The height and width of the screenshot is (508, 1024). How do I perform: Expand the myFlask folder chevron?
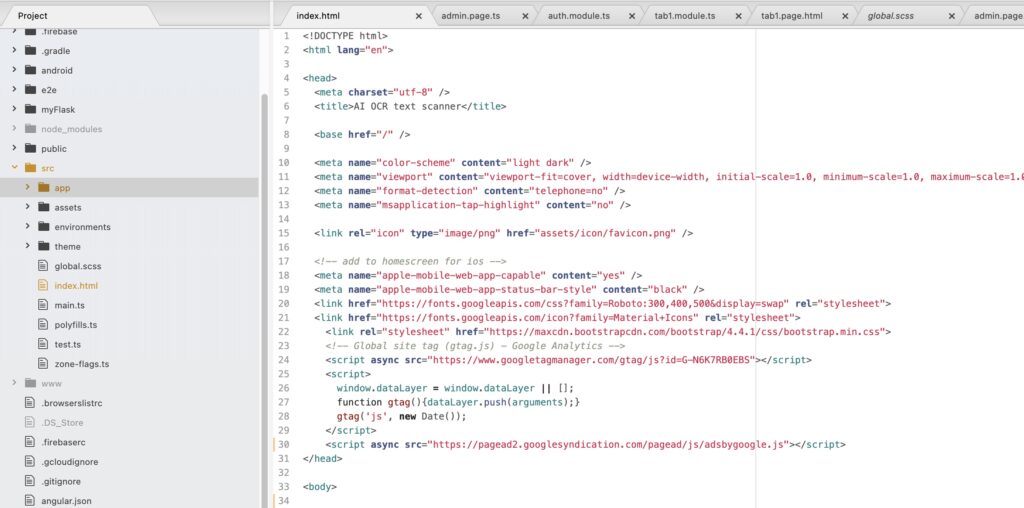pos(14,109)
